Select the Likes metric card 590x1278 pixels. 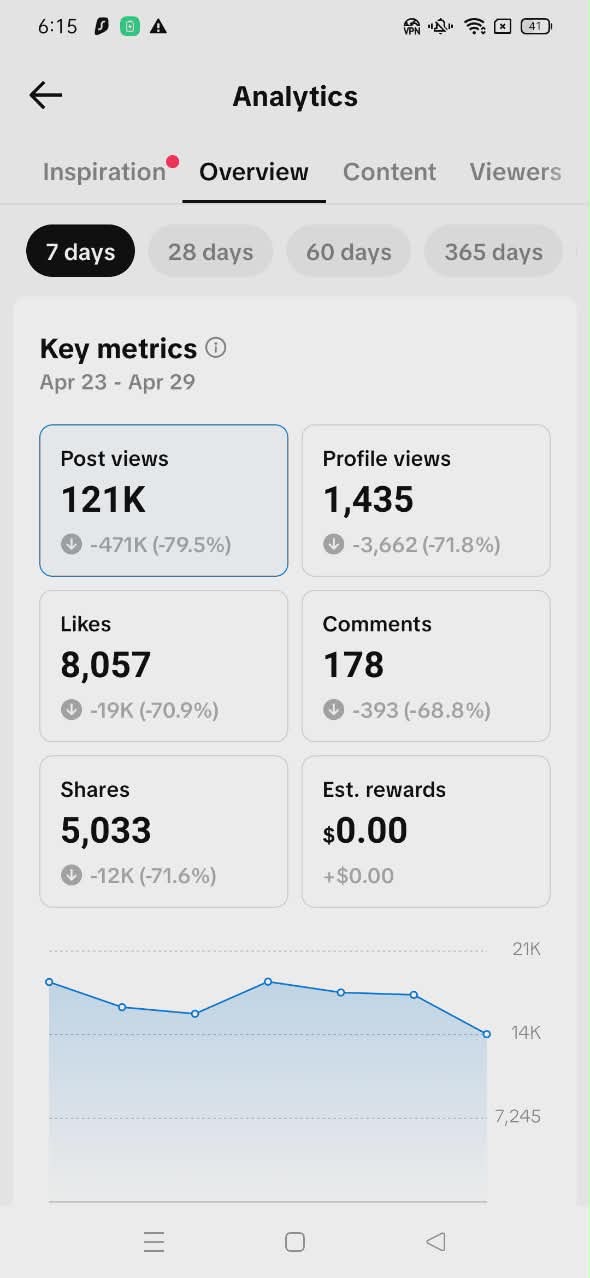tap(164, 666)
